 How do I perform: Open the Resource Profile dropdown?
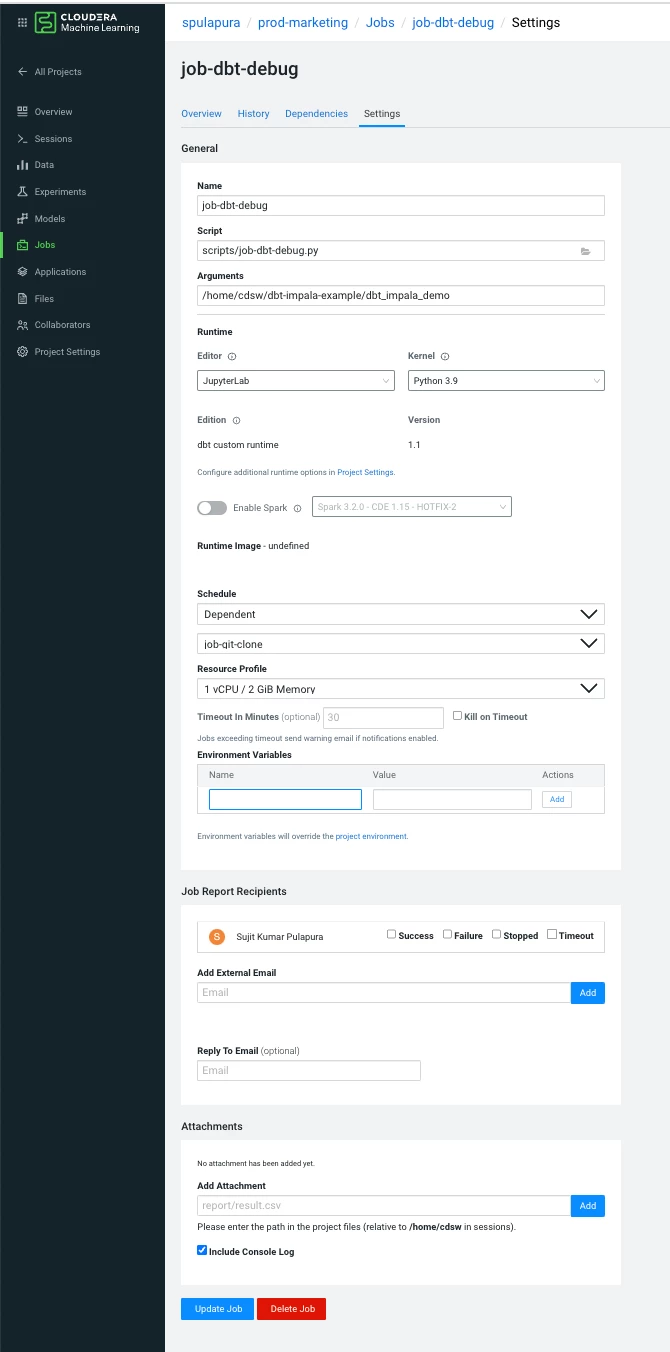coord(401,688)
